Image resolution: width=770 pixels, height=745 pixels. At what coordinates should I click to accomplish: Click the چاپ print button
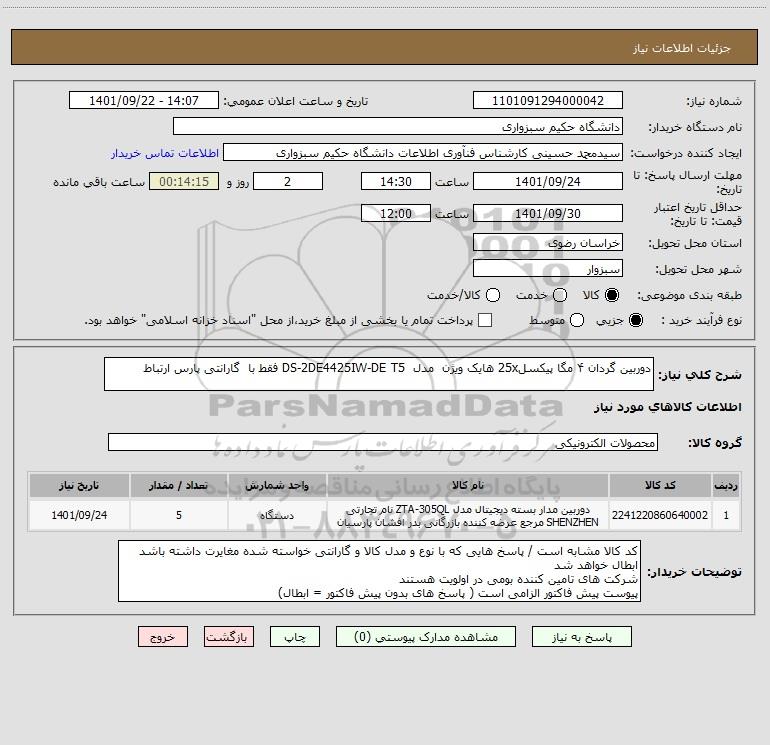295,637
